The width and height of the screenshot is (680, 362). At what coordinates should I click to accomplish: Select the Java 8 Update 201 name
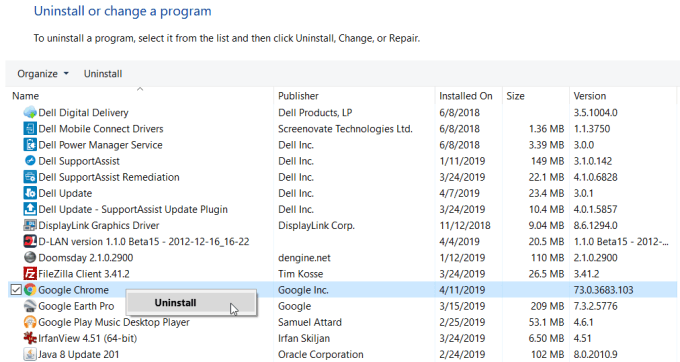tap(79, 354)
